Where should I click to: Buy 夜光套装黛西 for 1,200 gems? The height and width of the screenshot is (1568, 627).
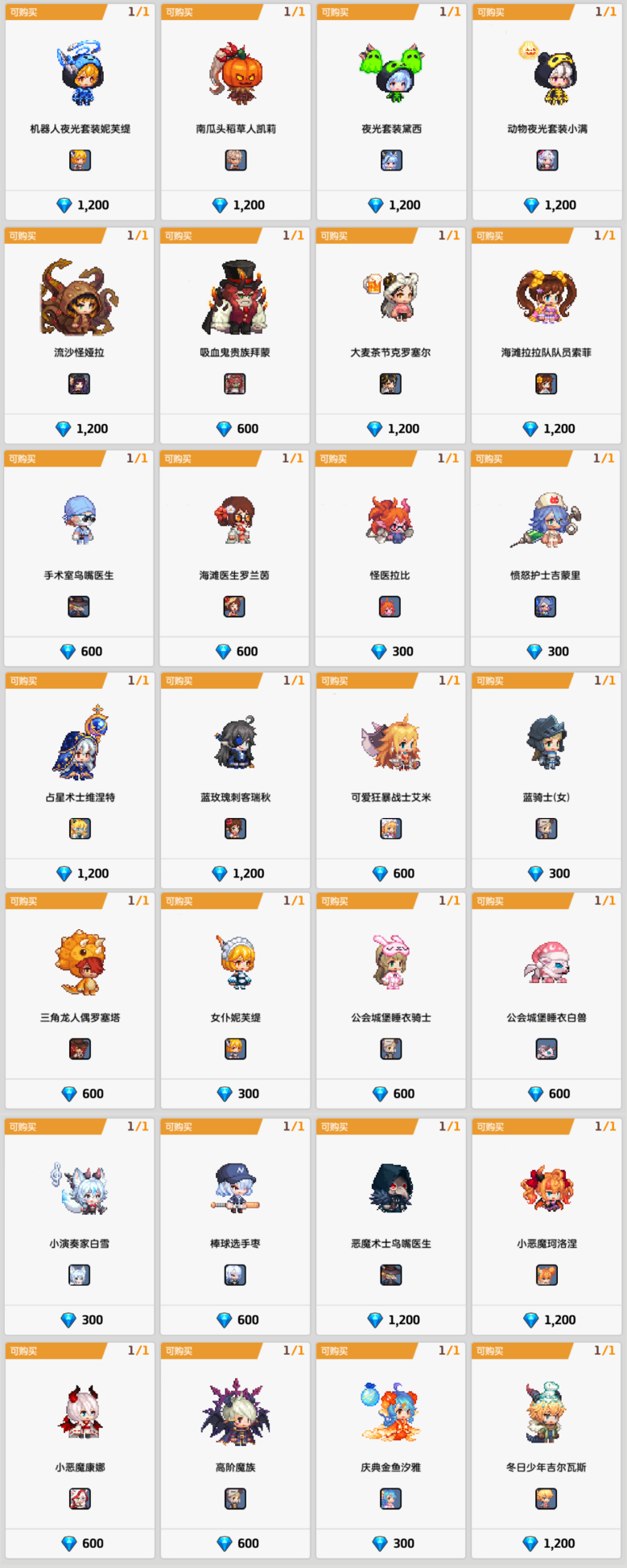click(x=392, y=205)
